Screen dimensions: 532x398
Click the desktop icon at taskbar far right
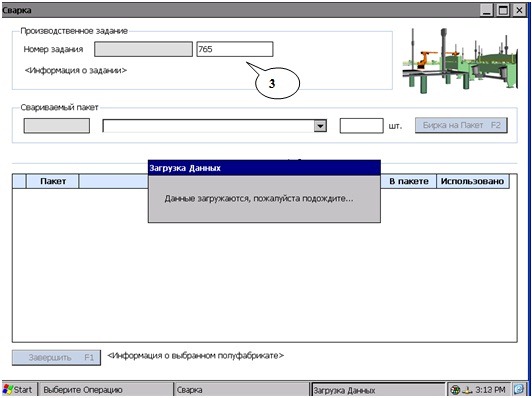519,390
